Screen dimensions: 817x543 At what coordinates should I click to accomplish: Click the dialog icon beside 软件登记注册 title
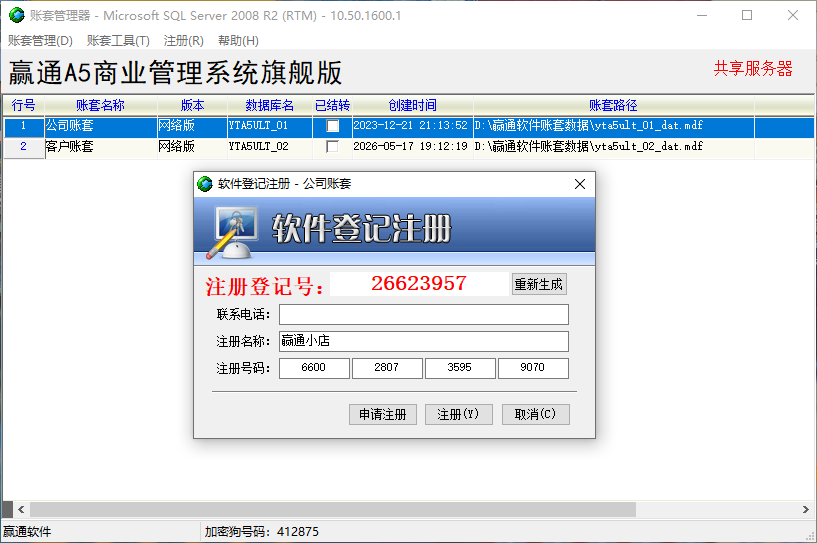pyautogui.click(x=205, y=183)
